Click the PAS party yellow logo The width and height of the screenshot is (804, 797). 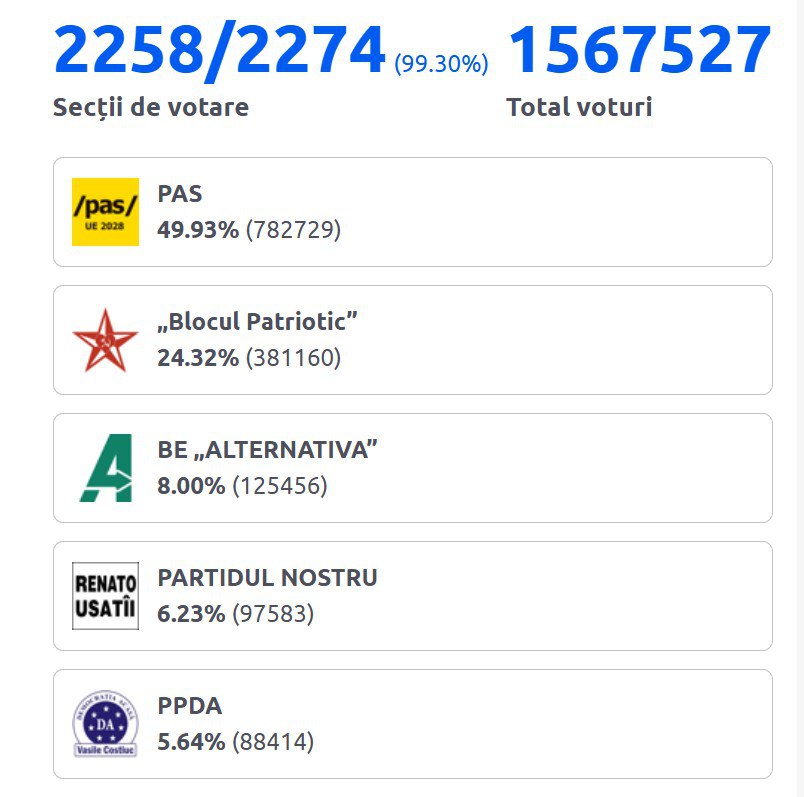coord(105,212)
